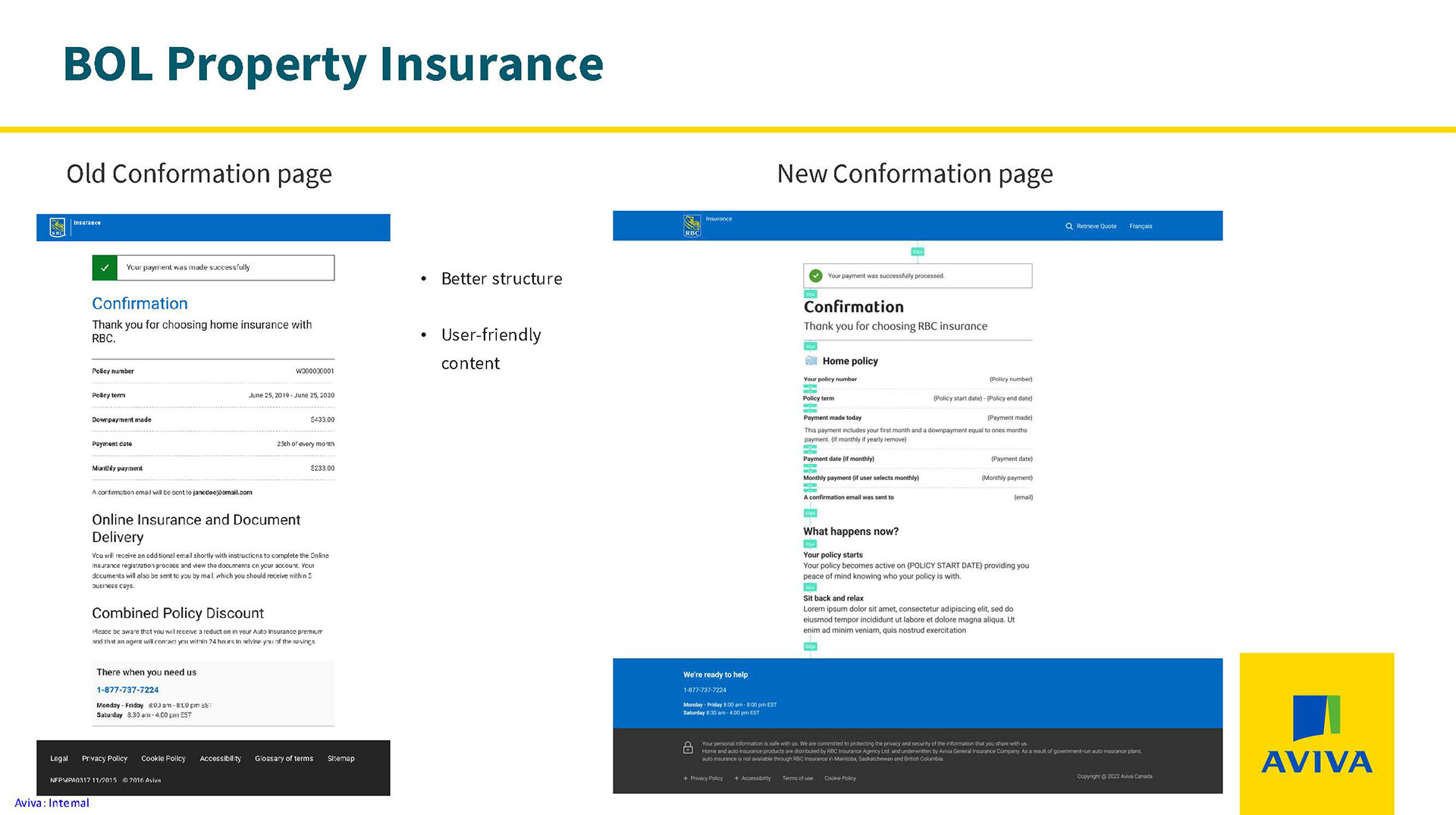Click the Aviva logo
This screenshot has height=815, width=1456.
click(x=1316, y=733)
